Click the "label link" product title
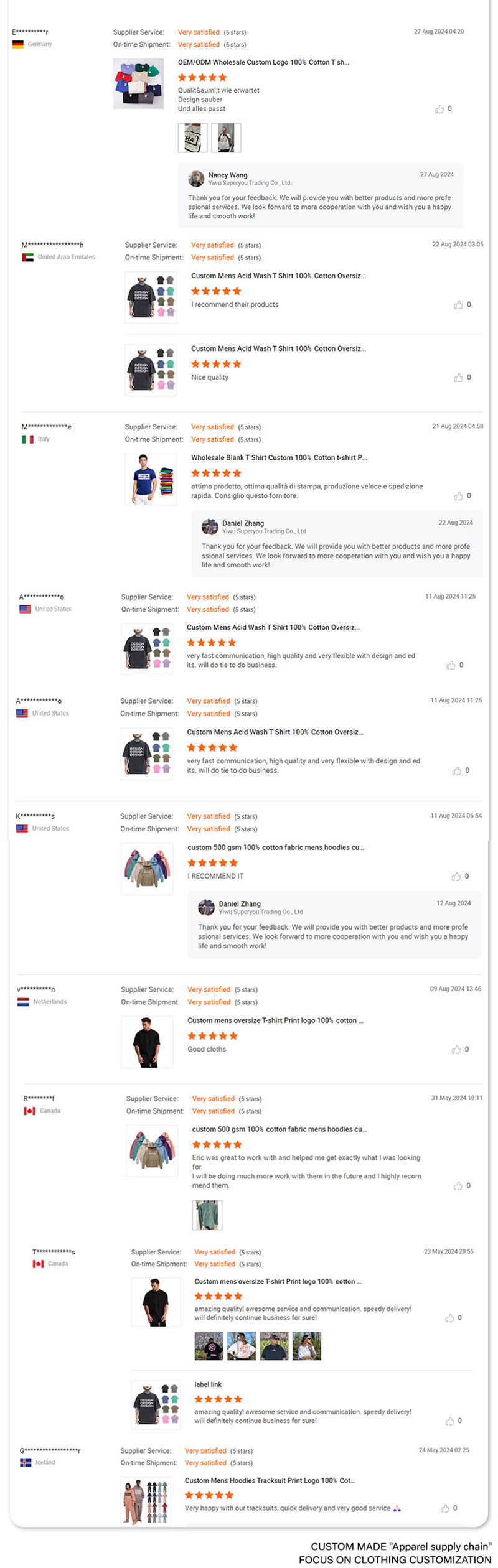The image size is (498, 1568). [208, 1384]
